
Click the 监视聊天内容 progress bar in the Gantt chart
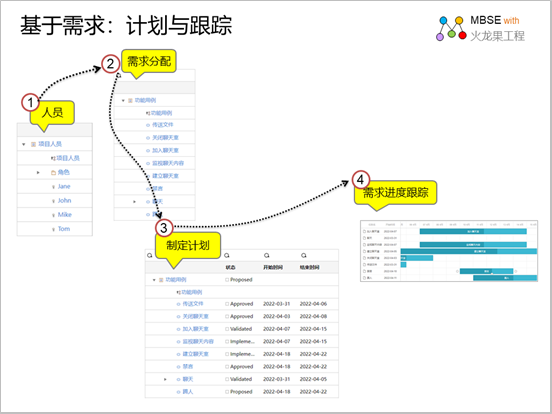473,245
